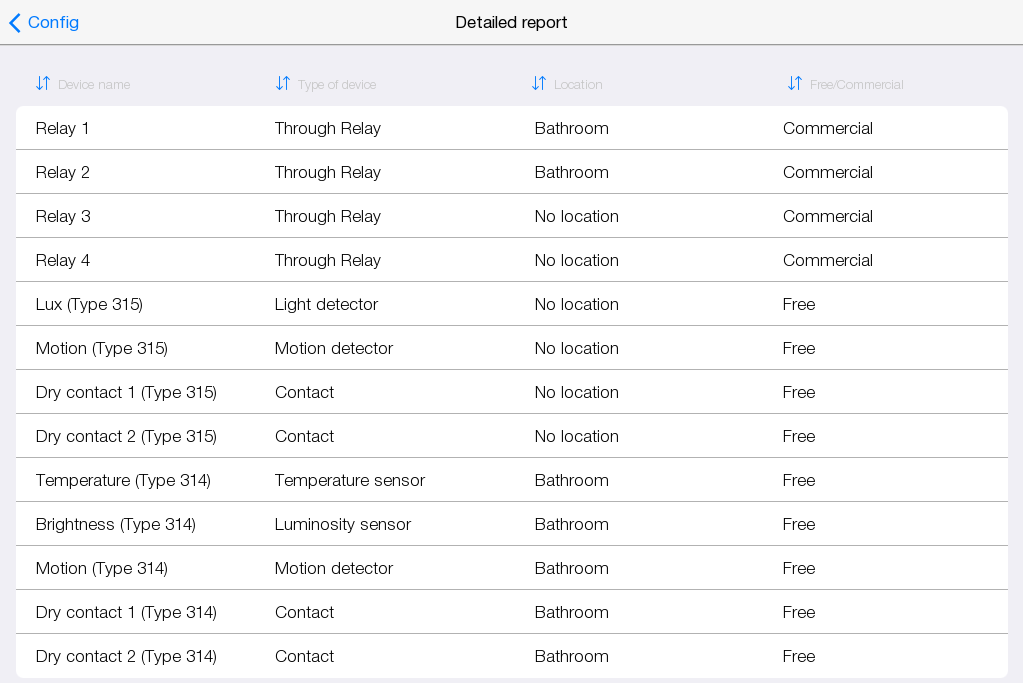Image resolution: width=1023 pixels, height=683 pixels.
Task: Click the sort arrows beside Type of device
Action: (283, 84)
